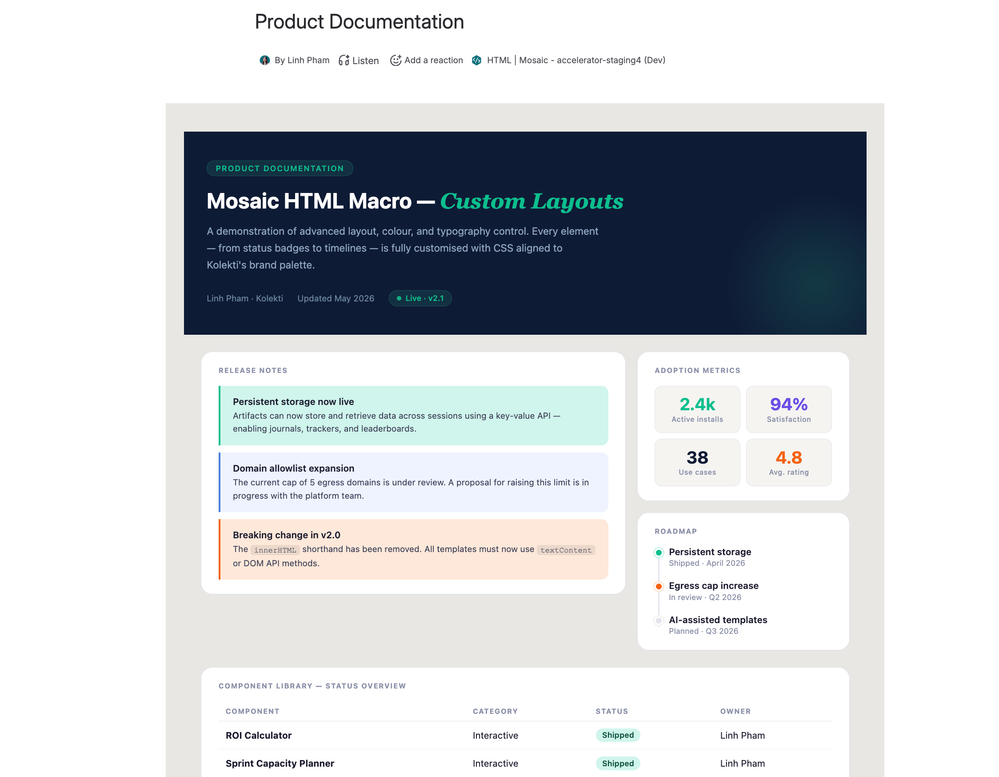Click the Live v2.1 status badge

420,298
